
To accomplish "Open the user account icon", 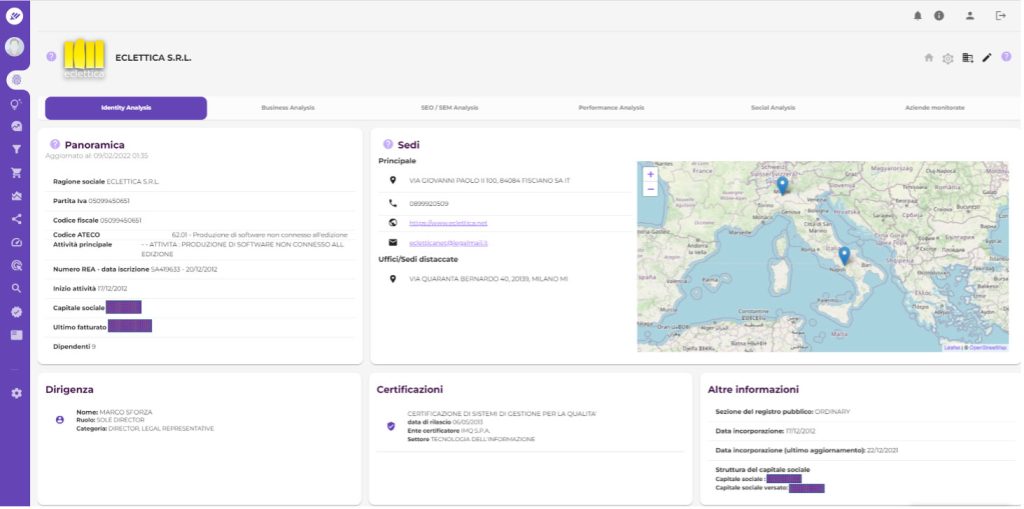I will (969, 15).
